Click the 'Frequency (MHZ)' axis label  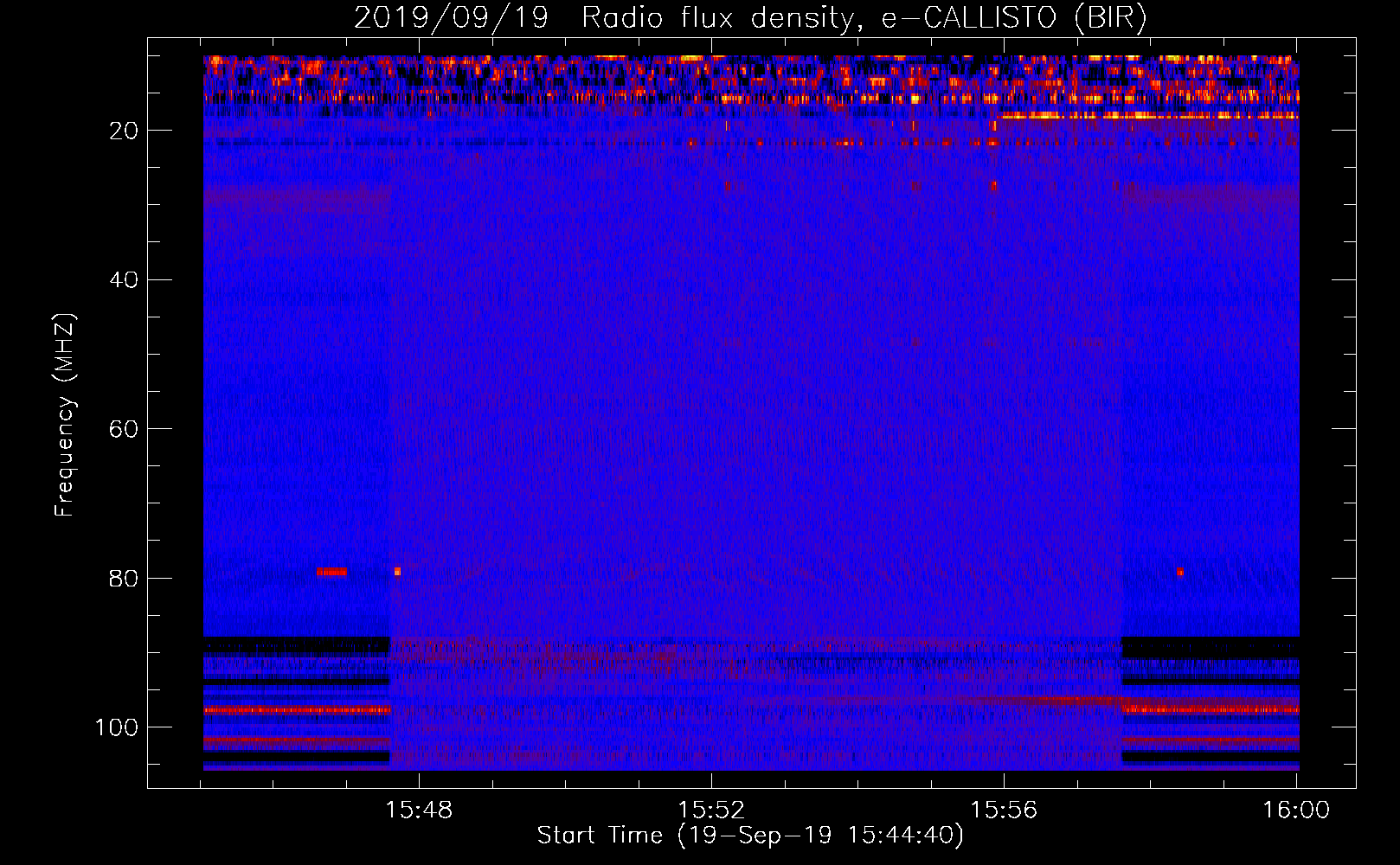coord(65,415)
